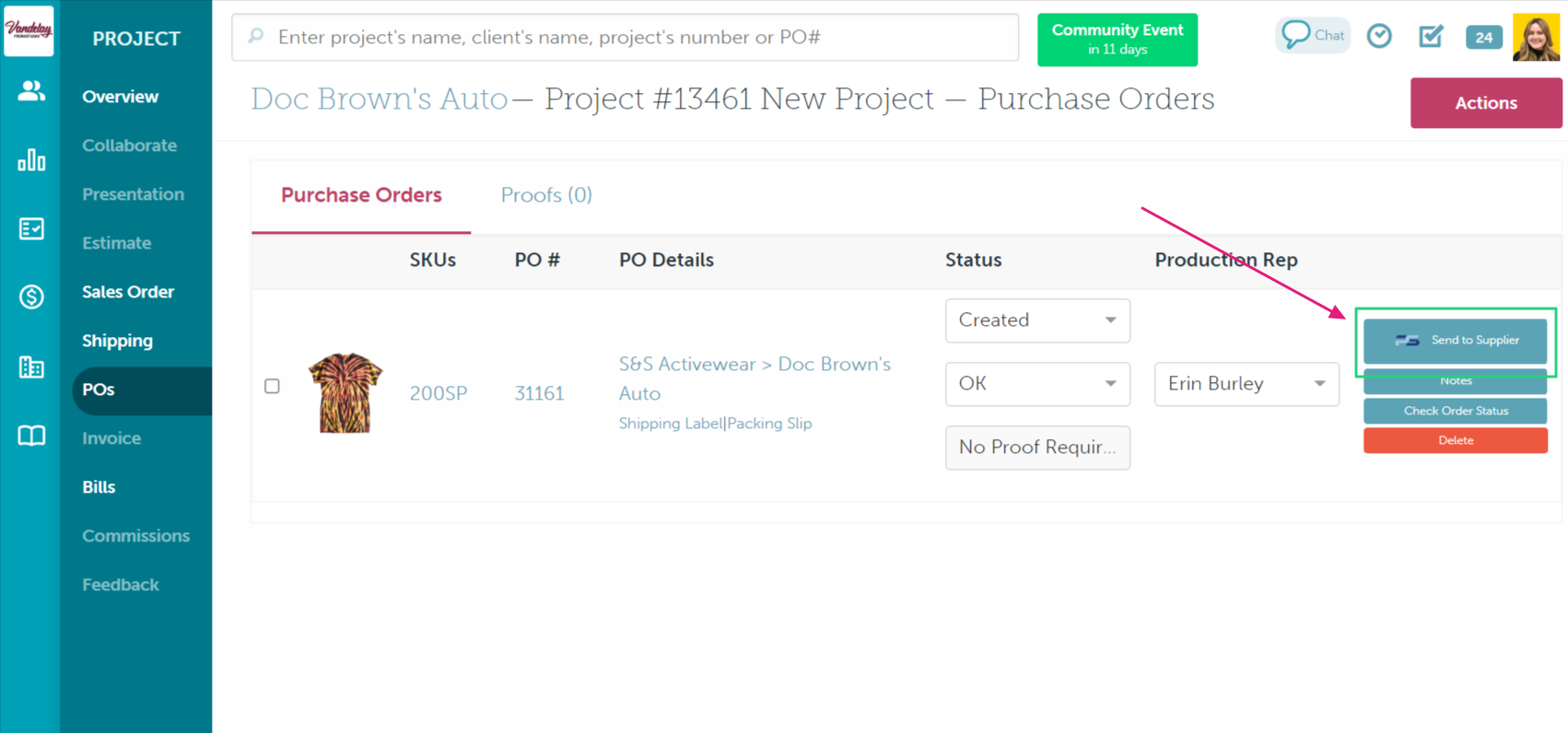Open the 200SP SKU link
Screen dimensions: 1568x733
click(439, 393)
